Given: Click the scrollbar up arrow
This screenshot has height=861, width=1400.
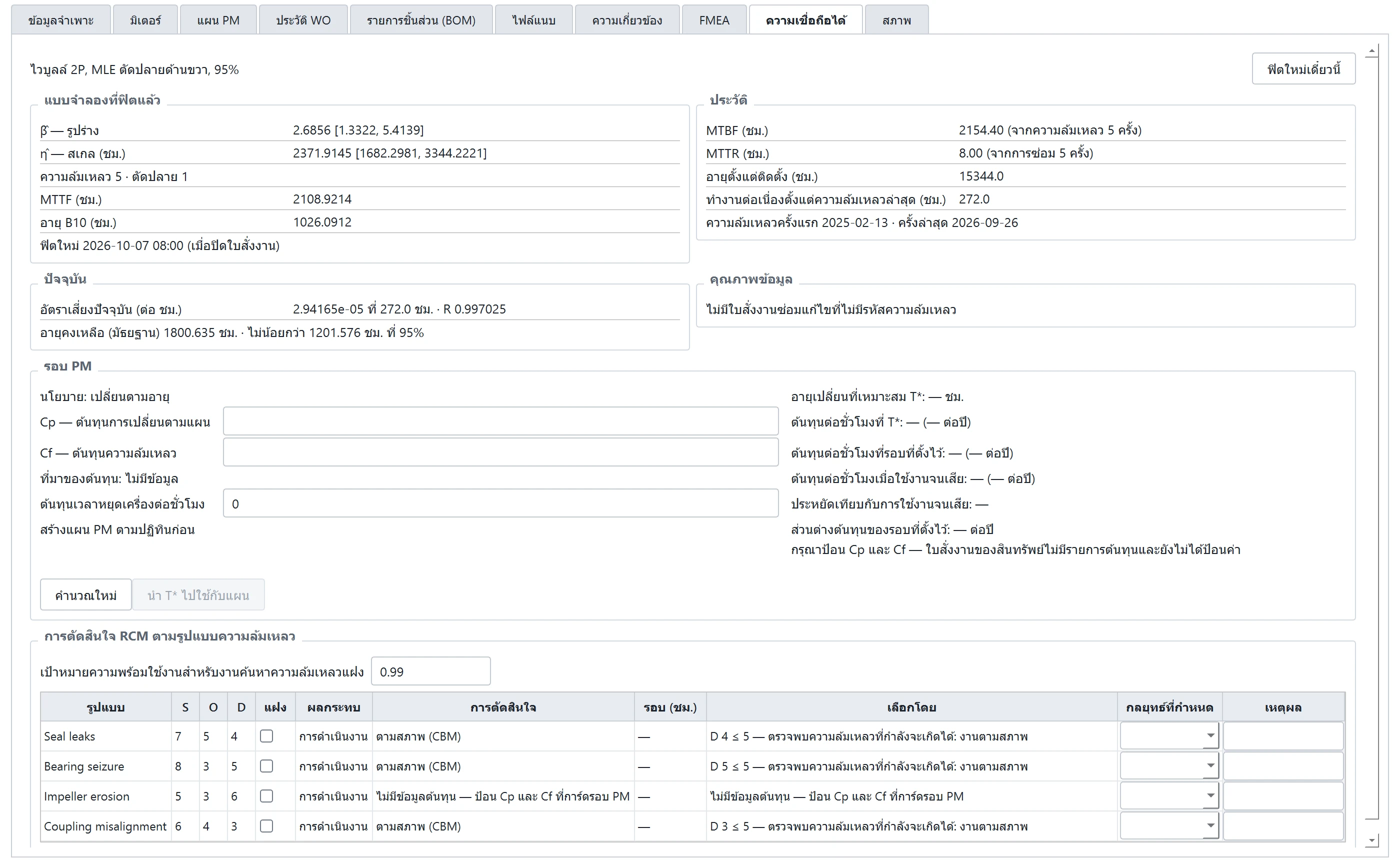Looking at the screenshot, I should click(1372, 50).
